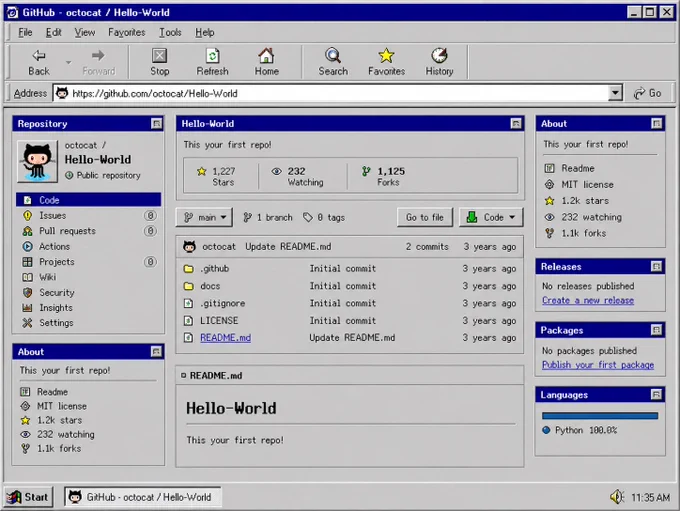Open Actions in repository sidebar
Viewport: 680px width, 511px height.
[x=88, y=246]
